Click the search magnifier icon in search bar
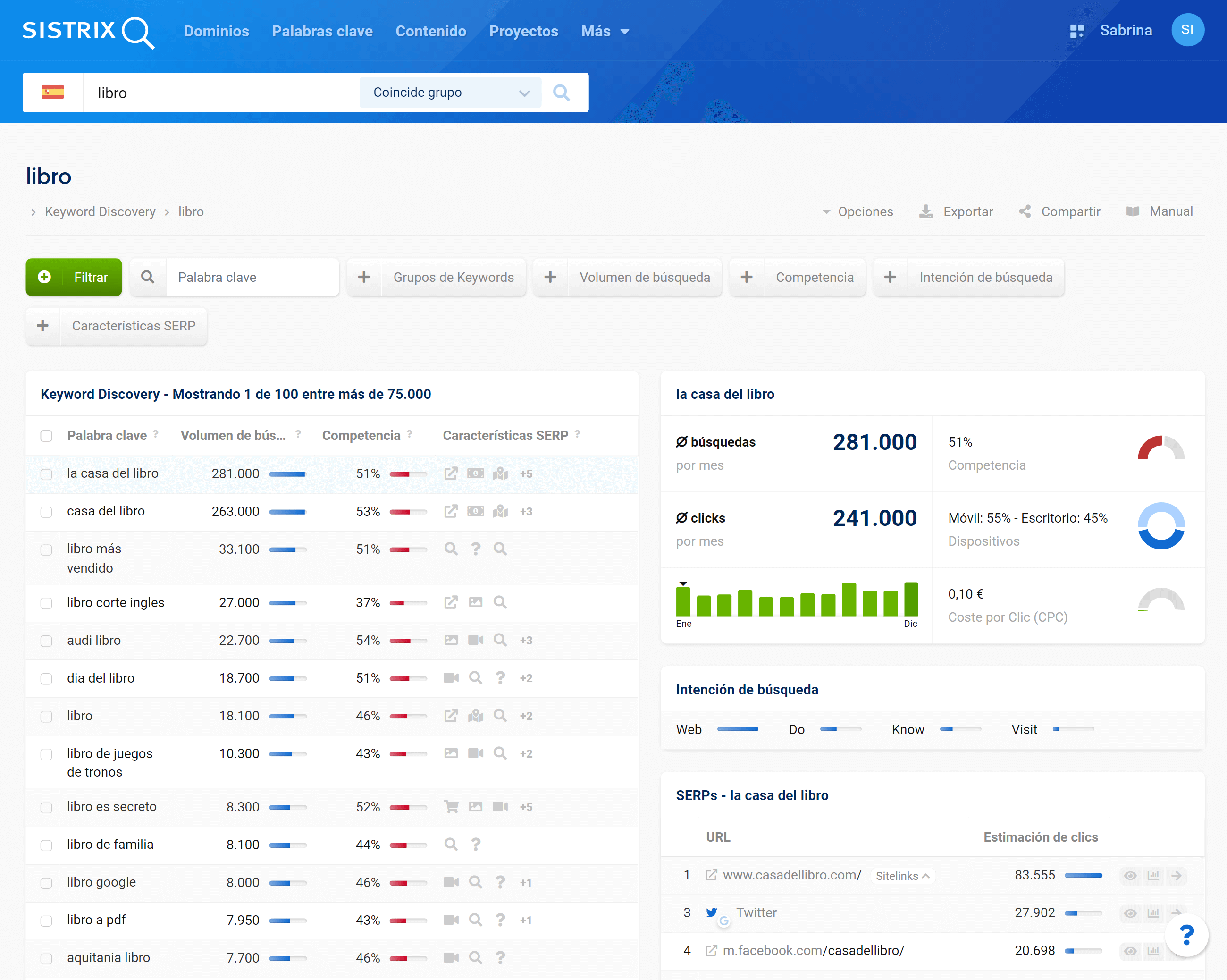The height and width of the screenshot is (980, 1227). tap(561, 92)
